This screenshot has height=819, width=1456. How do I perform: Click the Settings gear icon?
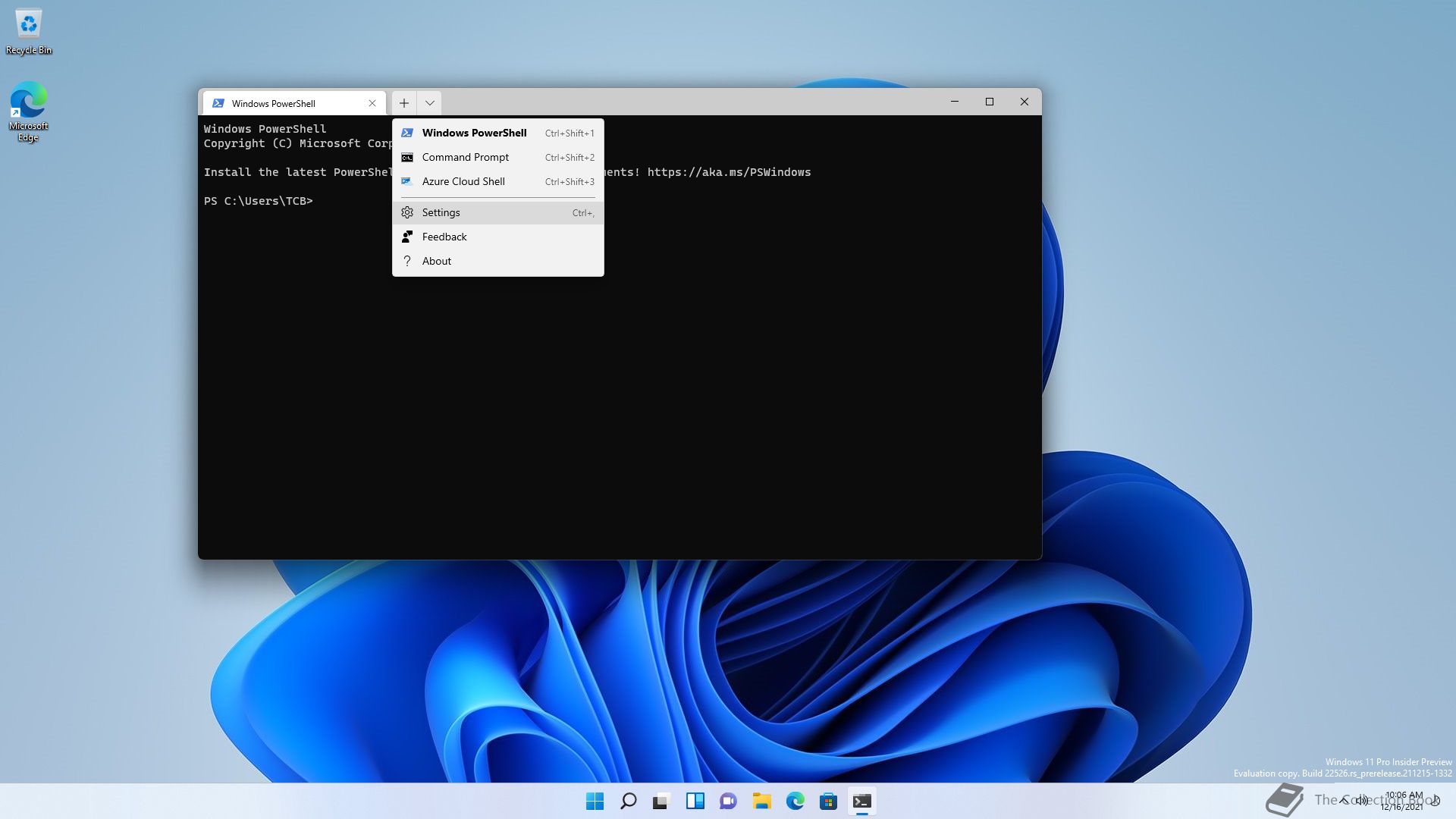[407, 212]
